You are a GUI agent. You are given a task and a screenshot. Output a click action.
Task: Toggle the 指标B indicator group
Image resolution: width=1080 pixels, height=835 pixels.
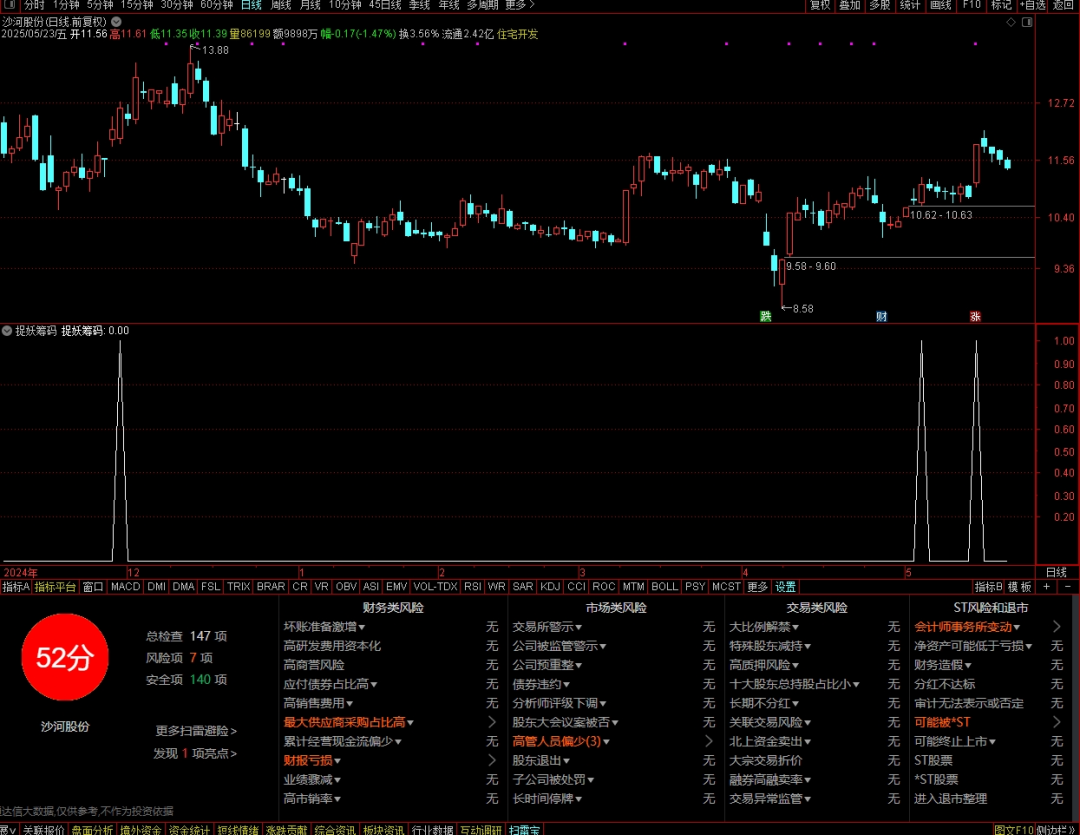(988, 587)
